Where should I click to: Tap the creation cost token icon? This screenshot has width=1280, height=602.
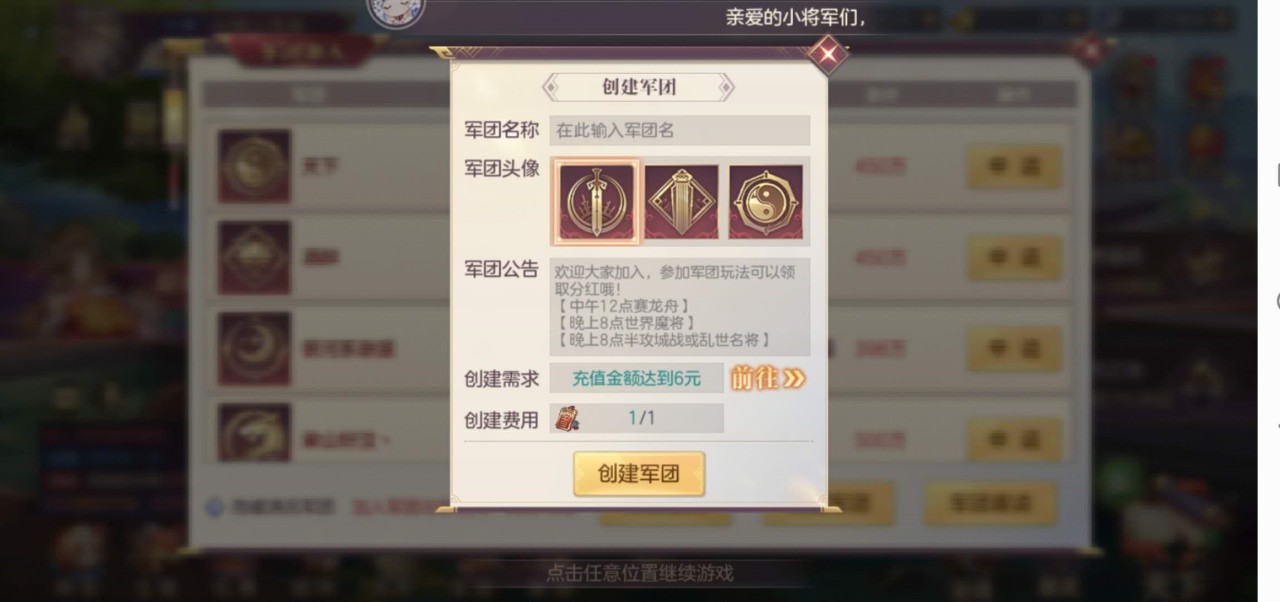pyautogui.click(x=568, y=419)
